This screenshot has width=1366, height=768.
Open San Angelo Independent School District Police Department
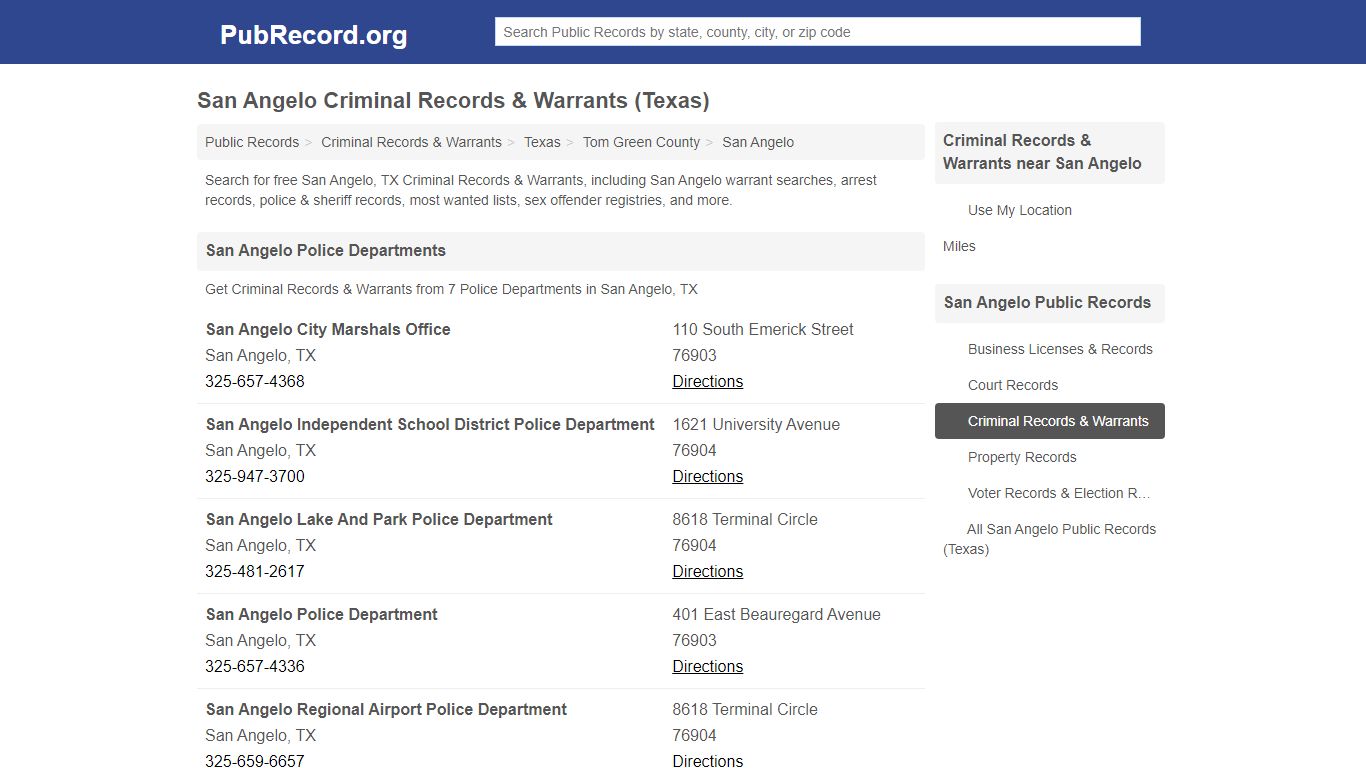(430, 424)
